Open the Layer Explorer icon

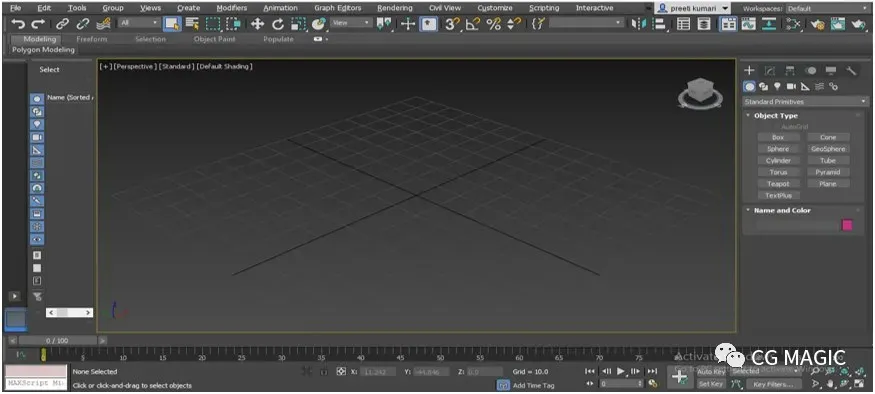coord(705,24)
